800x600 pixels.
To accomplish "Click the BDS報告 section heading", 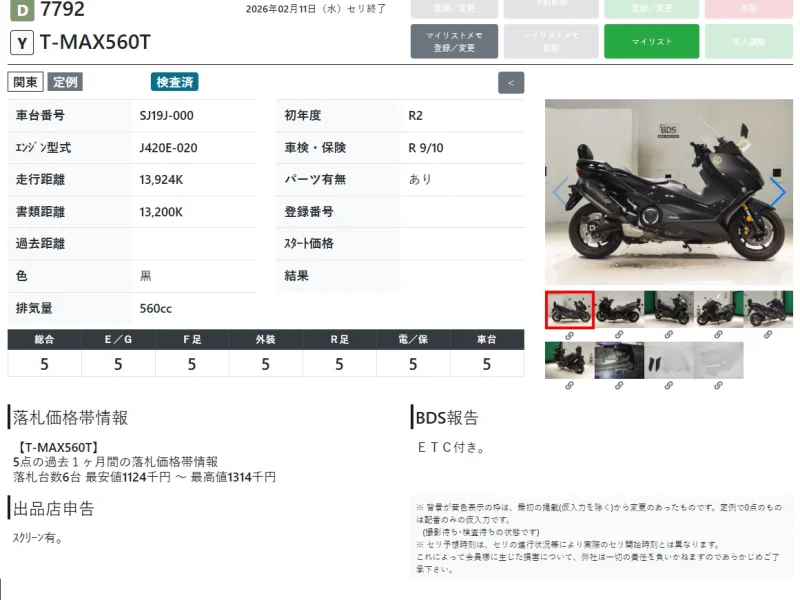I will [x=447, y=417].
